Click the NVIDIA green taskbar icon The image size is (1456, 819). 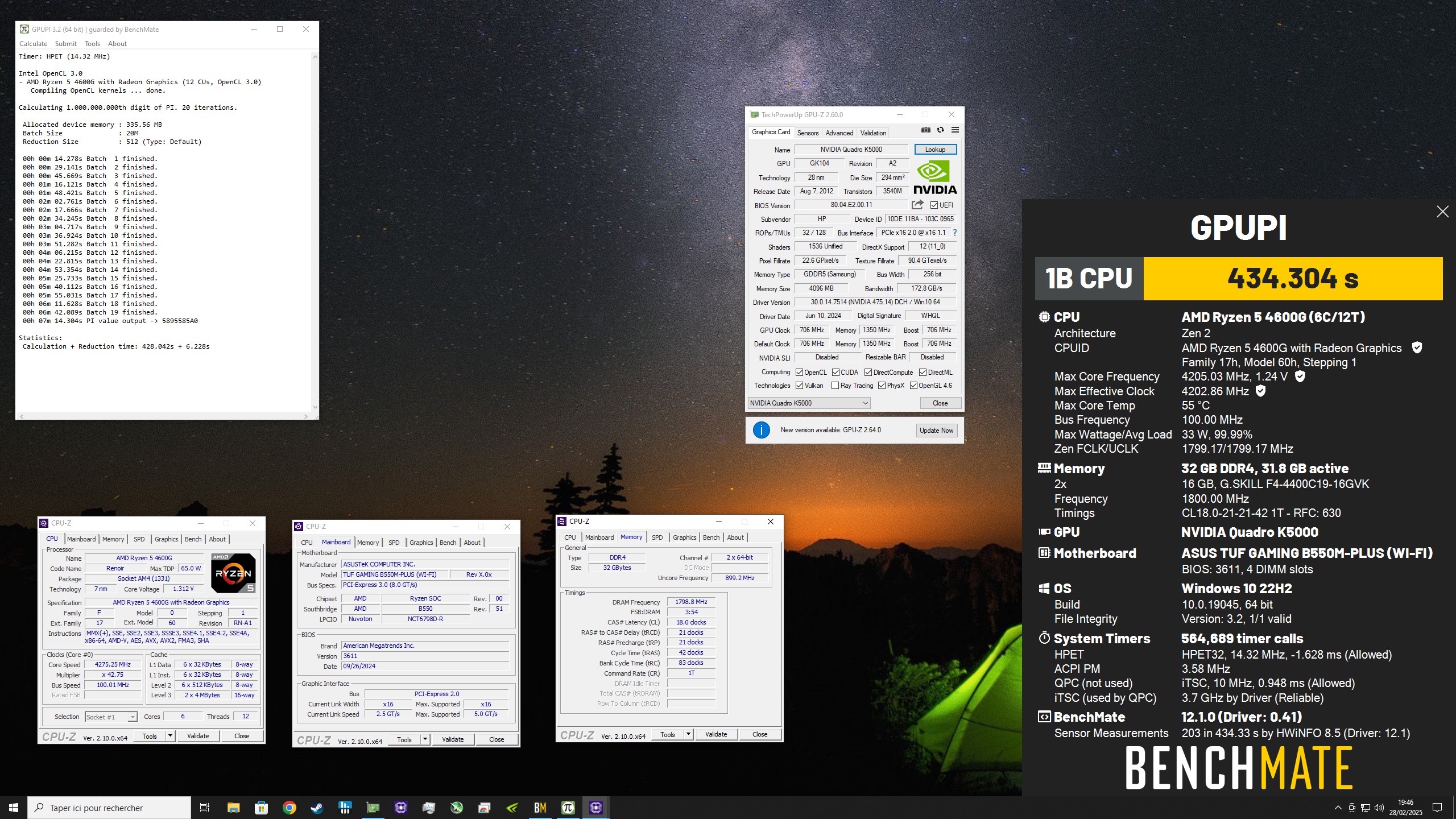pos(512,808)
